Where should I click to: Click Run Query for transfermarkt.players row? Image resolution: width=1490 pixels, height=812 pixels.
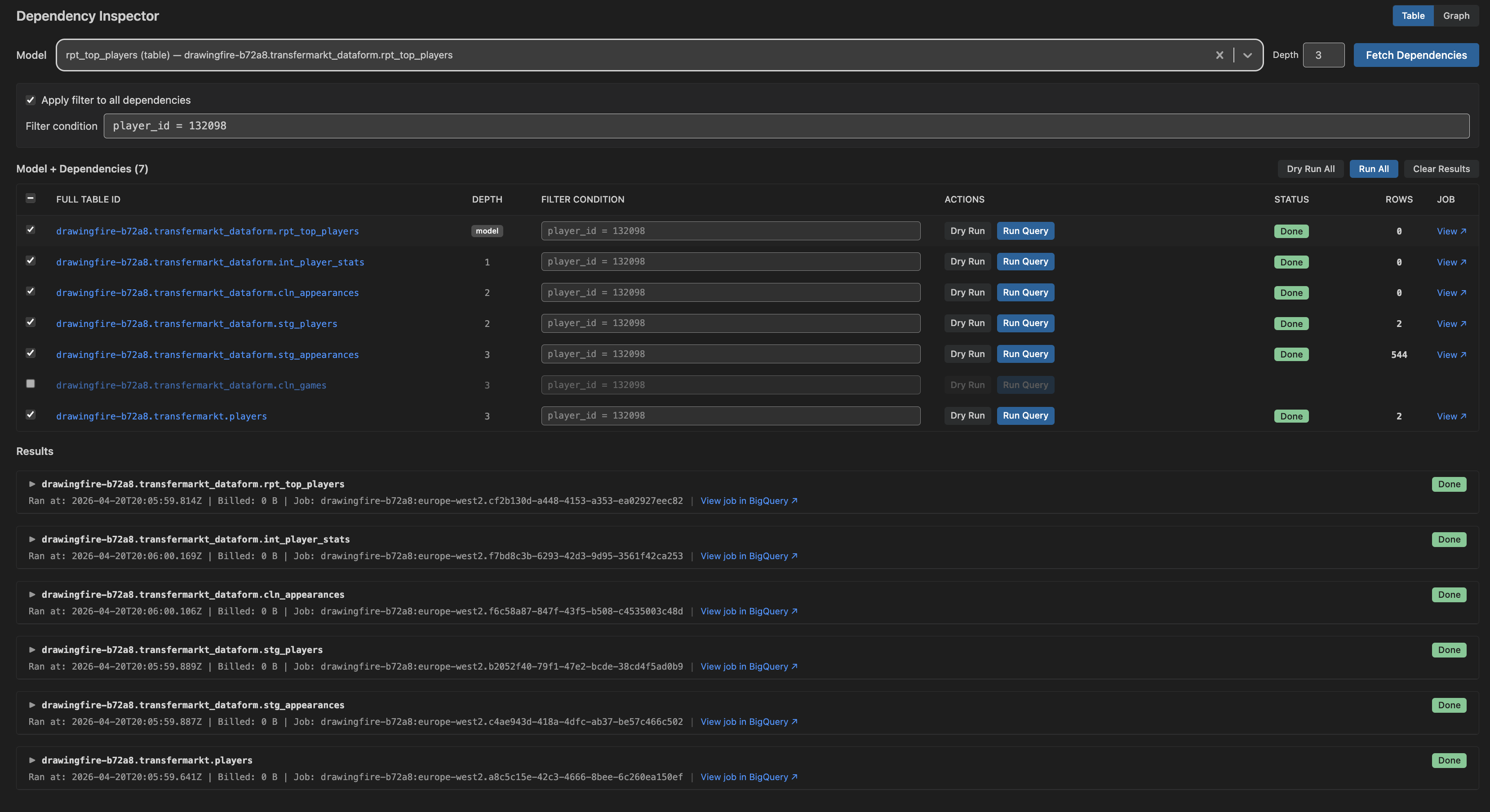[1025, 415]
